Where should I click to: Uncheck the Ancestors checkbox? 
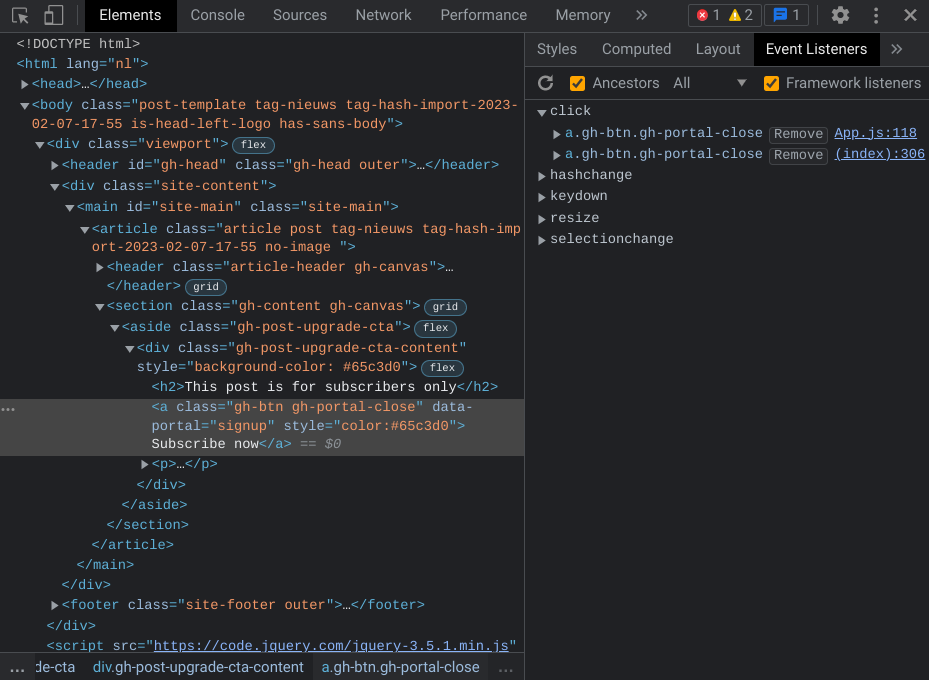[577, 84]
